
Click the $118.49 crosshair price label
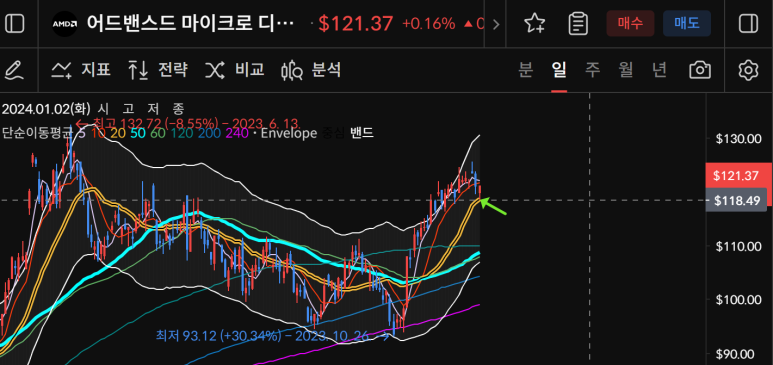pyautogui.click(x=737, y=200)
